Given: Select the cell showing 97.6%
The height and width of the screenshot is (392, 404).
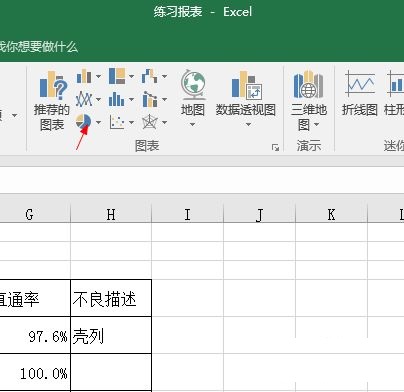Looking at the screenshot, I should [35, 335].
